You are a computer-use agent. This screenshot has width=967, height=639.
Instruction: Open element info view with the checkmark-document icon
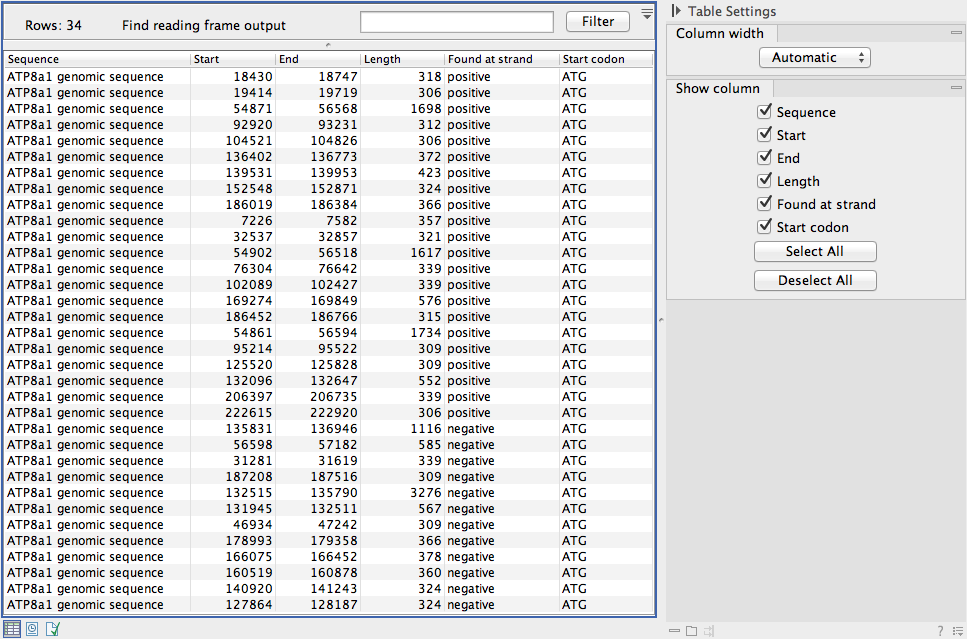click(52, 628)
